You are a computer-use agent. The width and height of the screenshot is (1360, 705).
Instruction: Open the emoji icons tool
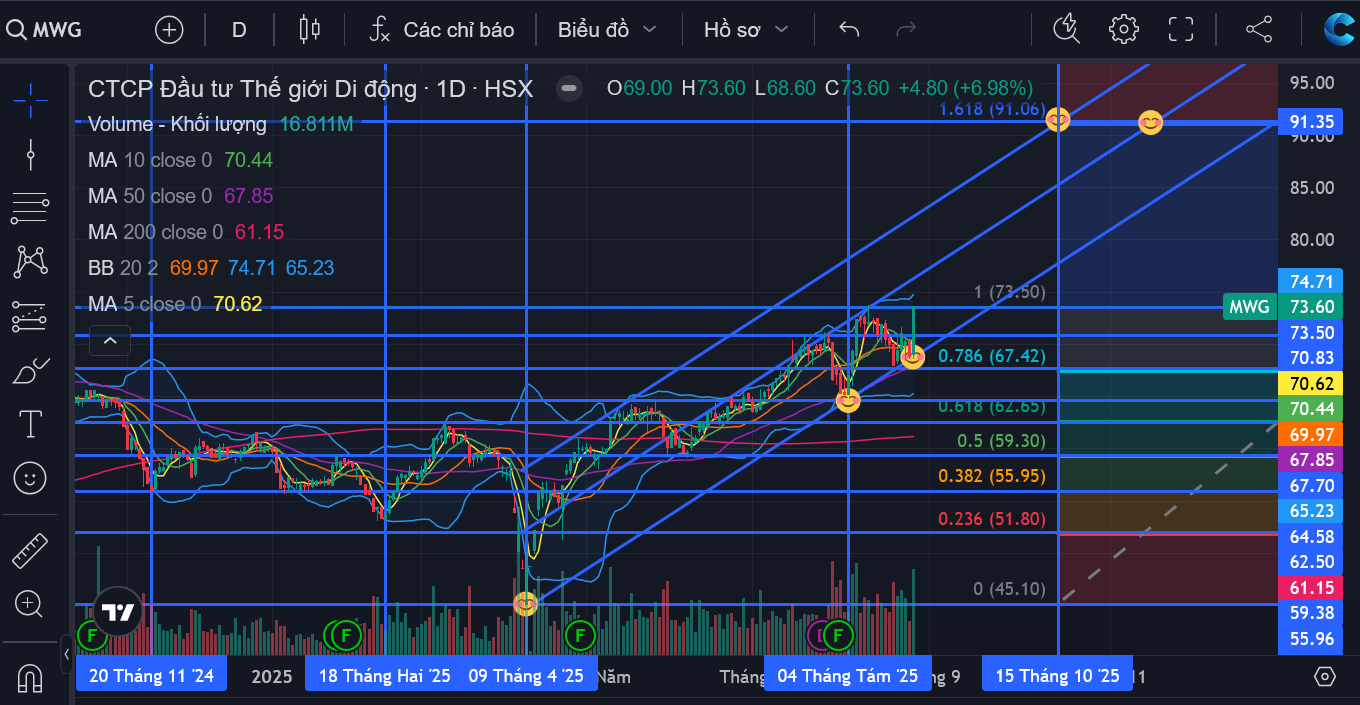pos(30,478)
